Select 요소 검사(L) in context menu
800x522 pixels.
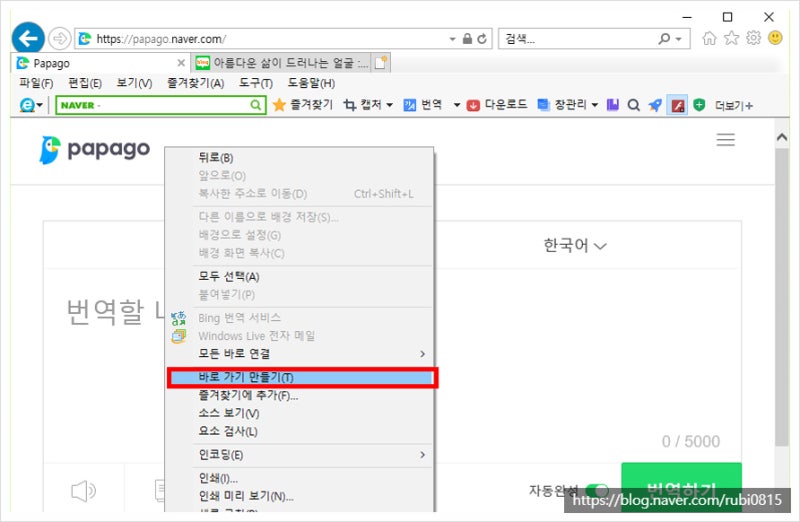coord(299,431)
